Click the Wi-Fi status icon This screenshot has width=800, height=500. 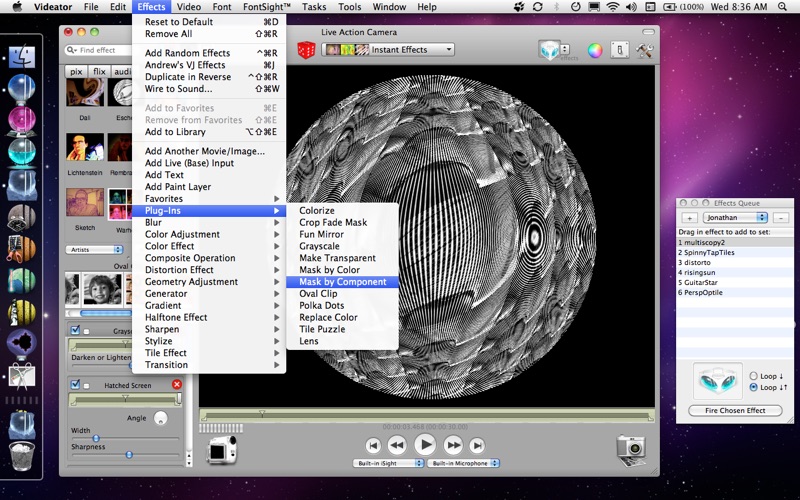tap(613, 7)
